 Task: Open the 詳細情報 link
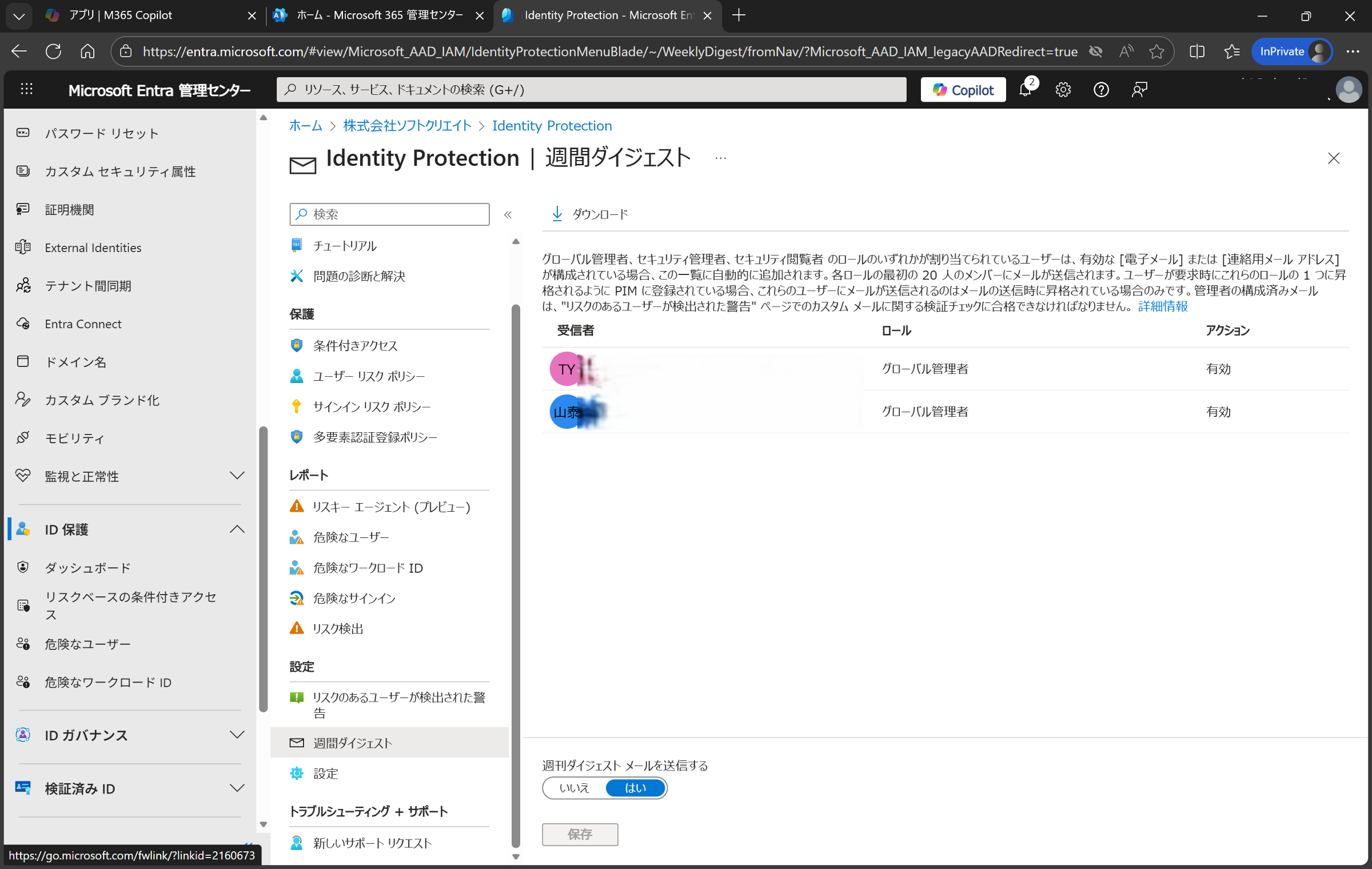[x=1162, y=306]
